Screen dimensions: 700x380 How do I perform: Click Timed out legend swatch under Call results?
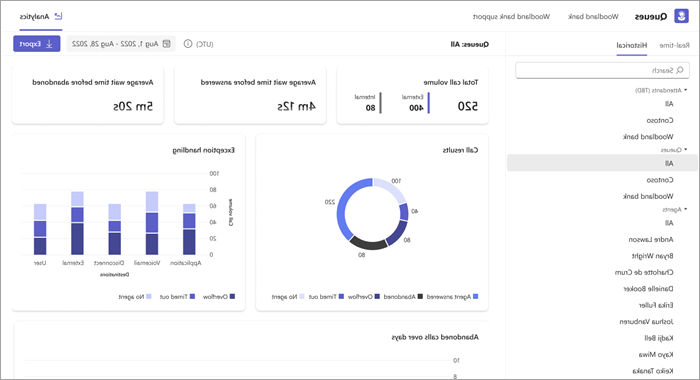click(x=341, y=296)
